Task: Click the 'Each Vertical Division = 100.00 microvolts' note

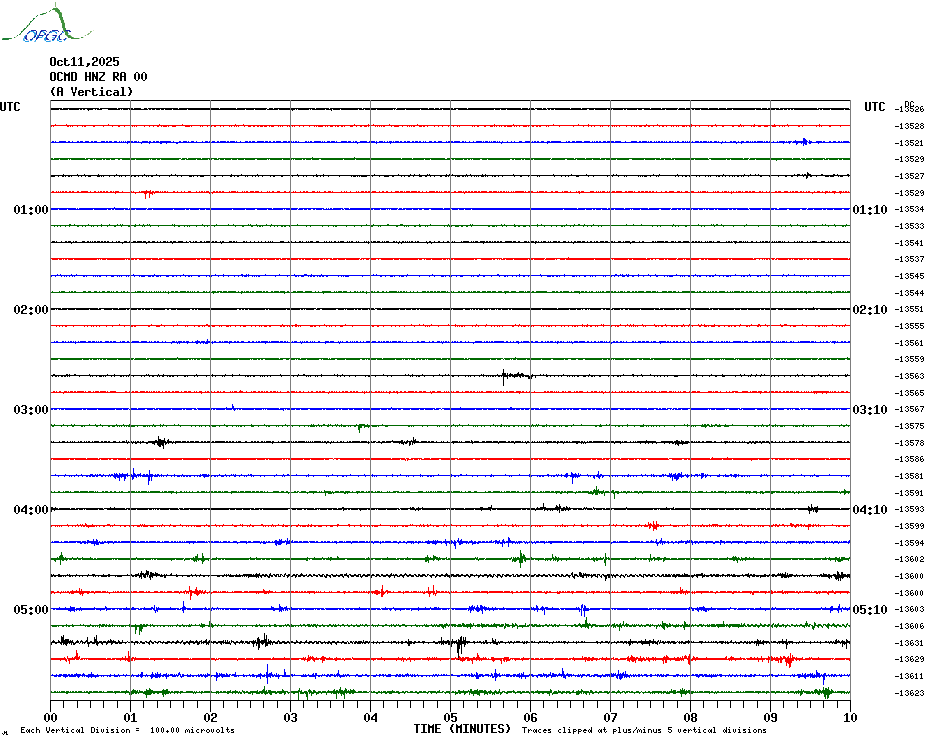Action: point(128,730)
